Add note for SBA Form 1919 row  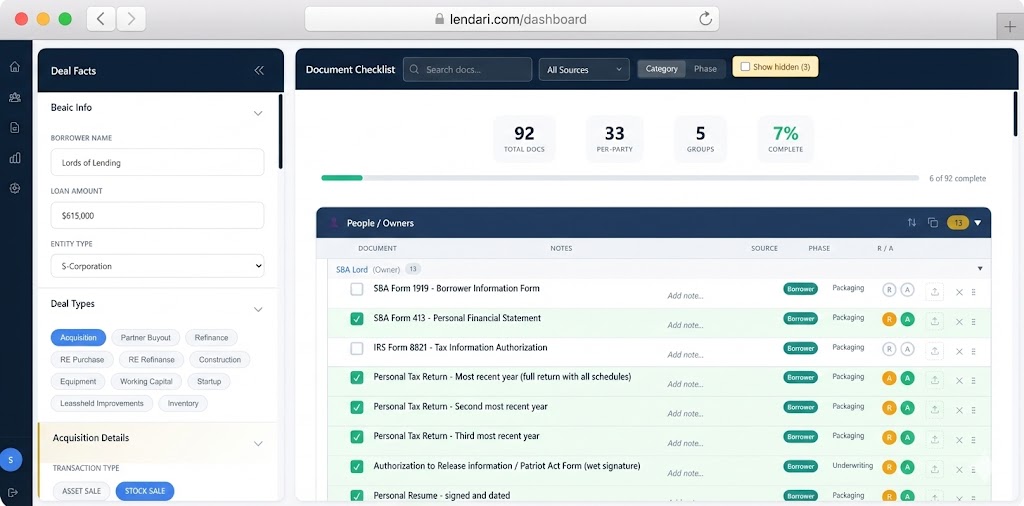pos(685,296)
